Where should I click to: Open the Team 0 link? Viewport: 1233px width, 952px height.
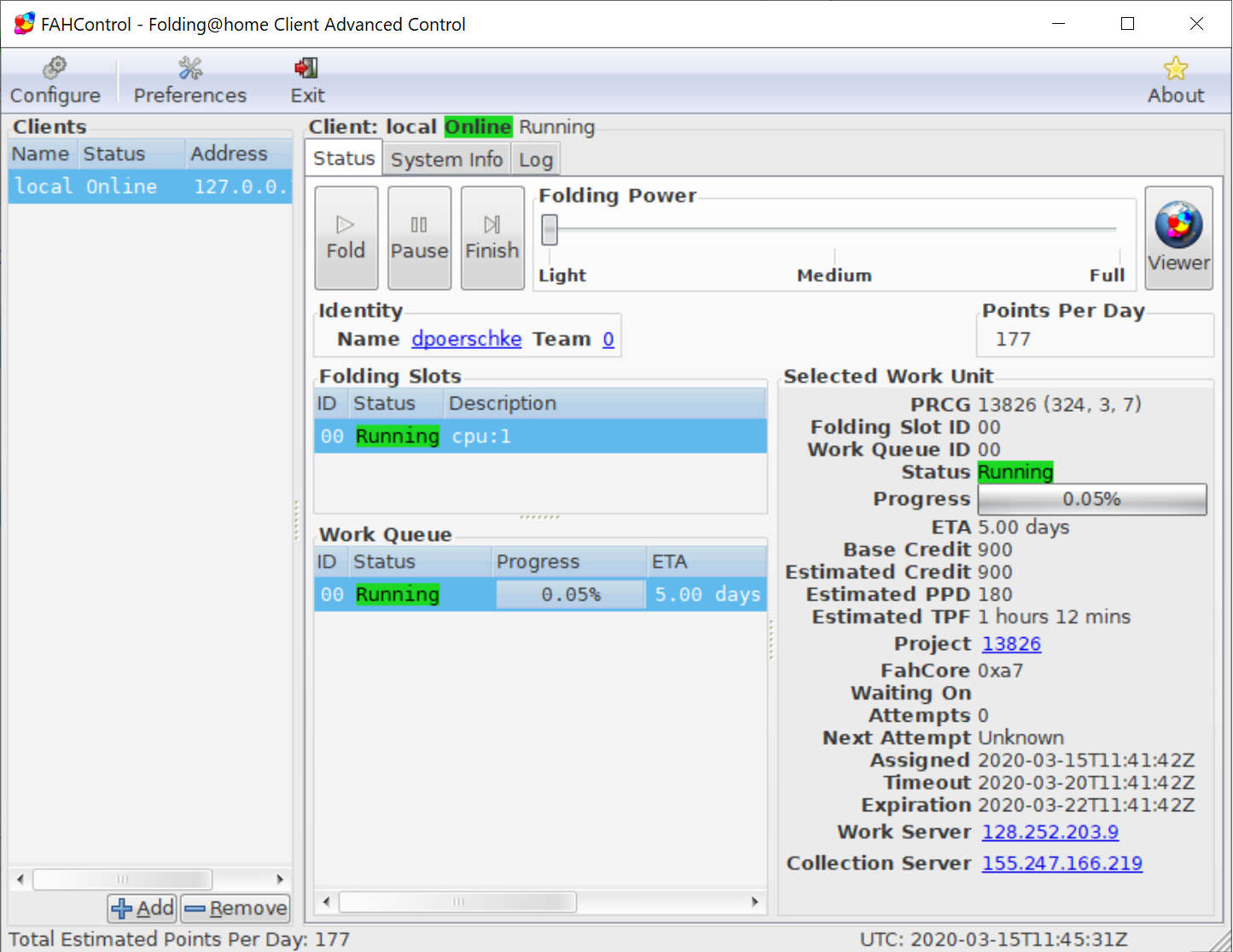tap(608, 339)
